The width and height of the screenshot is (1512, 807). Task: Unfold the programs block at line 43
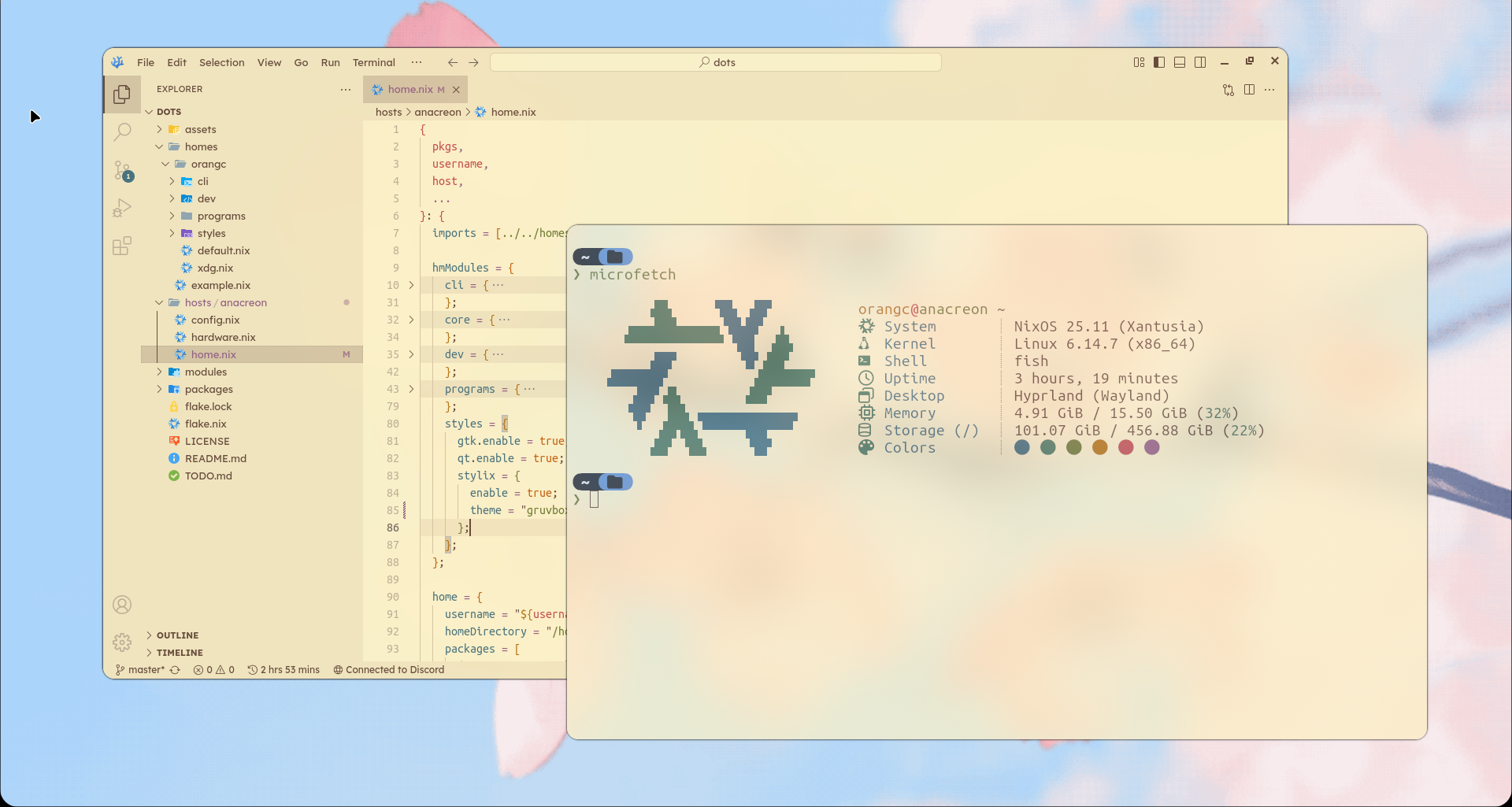[x=411, y=389]
